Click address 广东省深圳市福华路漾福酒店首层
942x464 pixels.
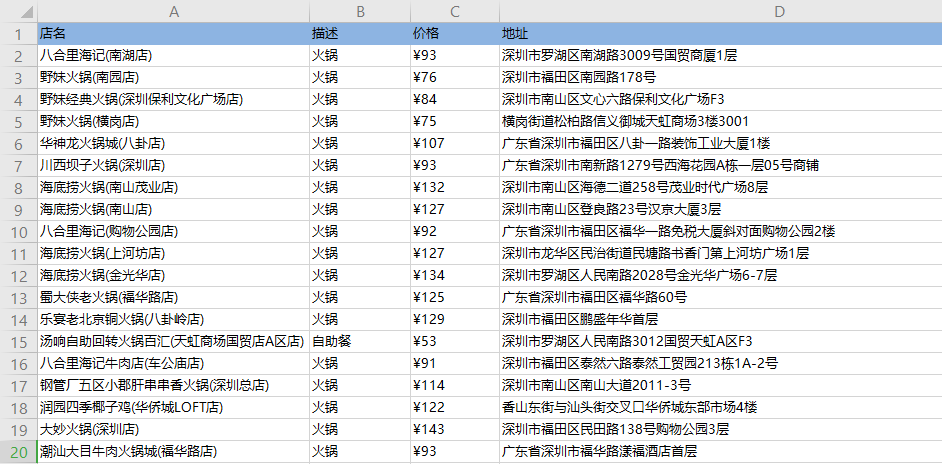click(720, 452)
